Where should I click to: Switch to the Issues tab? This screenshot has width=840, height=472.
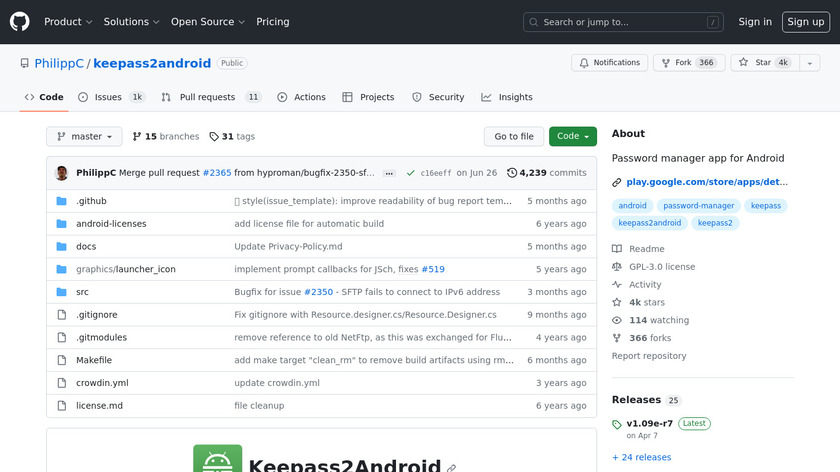[111, 97]
